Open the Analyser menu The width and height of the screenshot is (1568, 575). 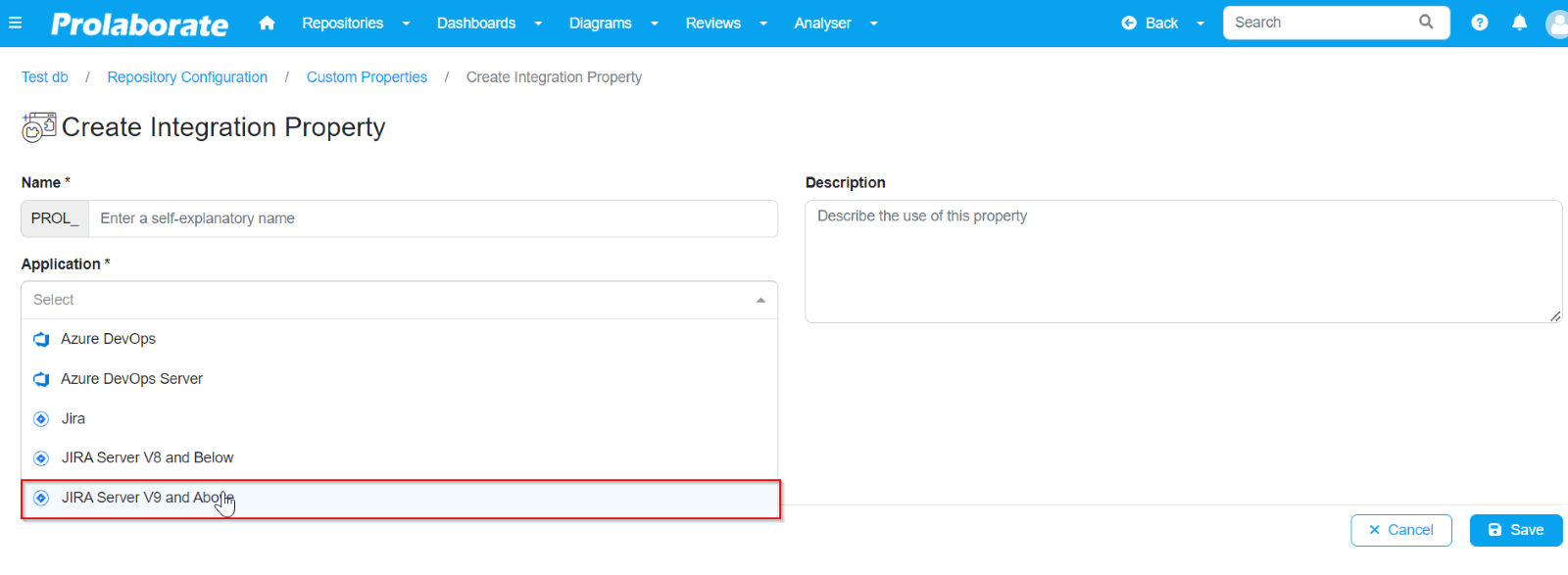click(822, 23)
